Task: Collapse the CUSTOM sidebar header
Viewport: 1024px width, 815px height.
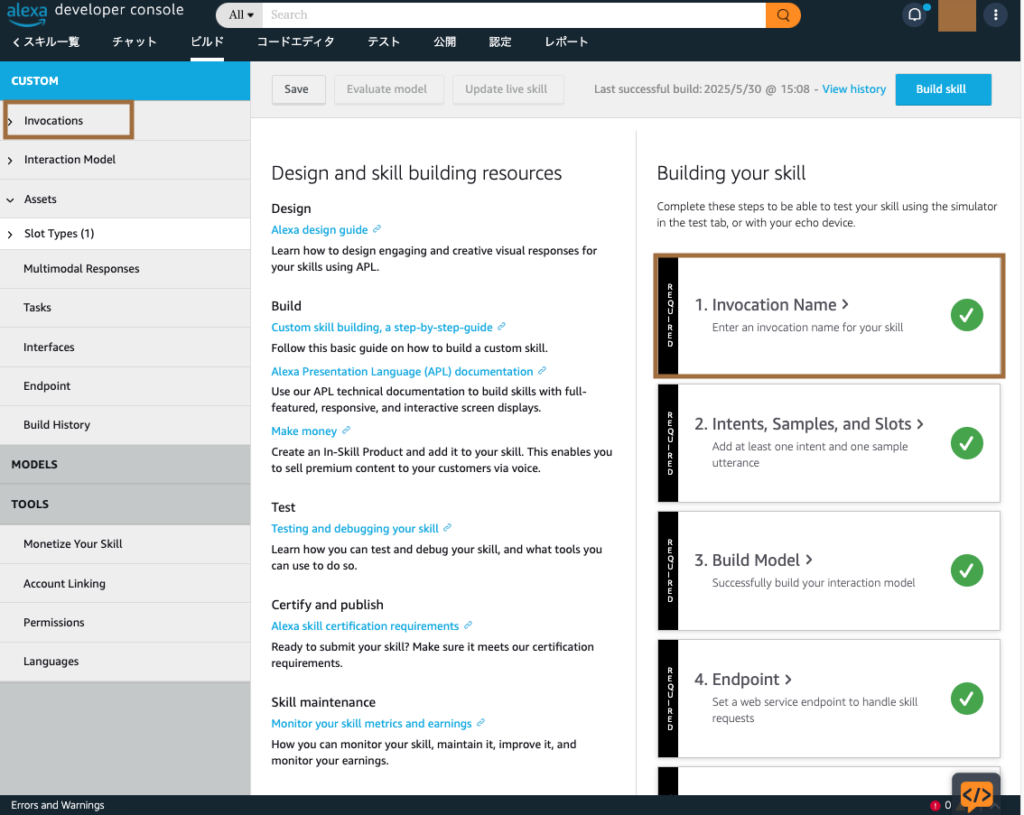Action: click(x=125, y=81)
